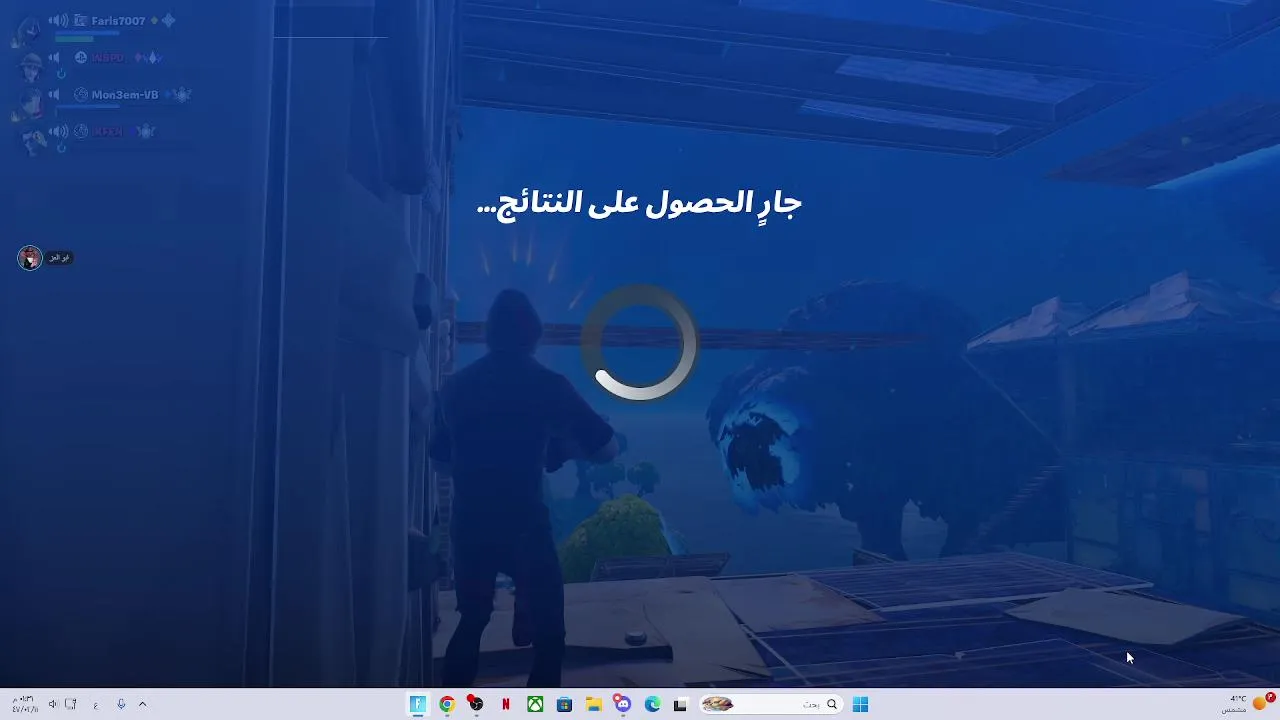Open the Xbox app in taskbar
The width and height of the screenshot is (1280, 720).
(x=535, y=704)
